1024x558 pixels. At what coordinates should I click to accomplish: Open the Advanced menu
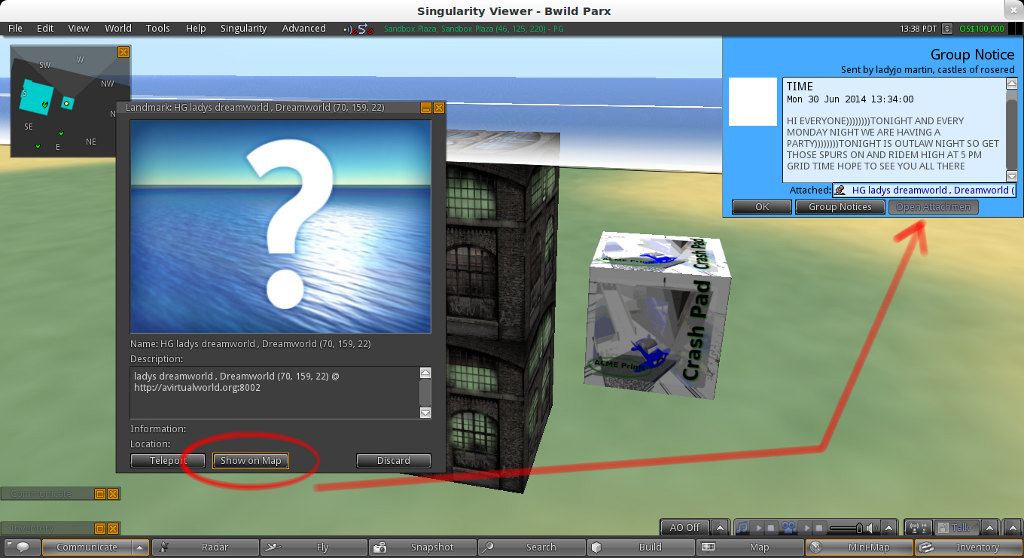[x=304, y=28]
